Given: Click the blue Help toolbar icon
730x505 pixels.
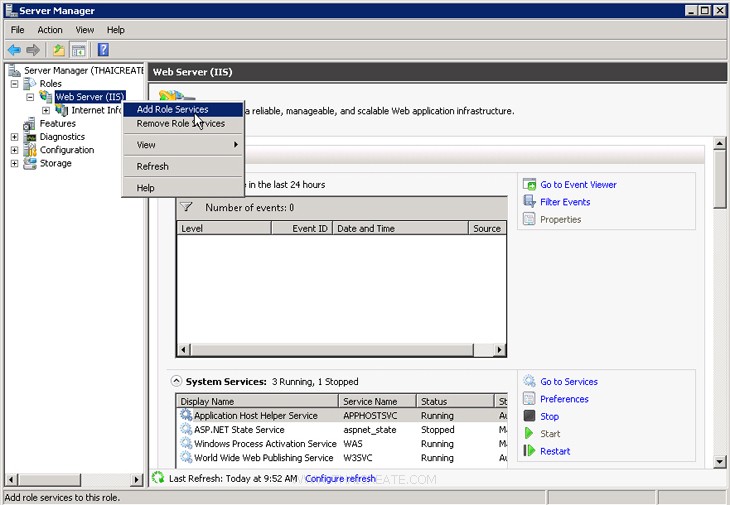Looking at the screenshot, I should point(102,50).
